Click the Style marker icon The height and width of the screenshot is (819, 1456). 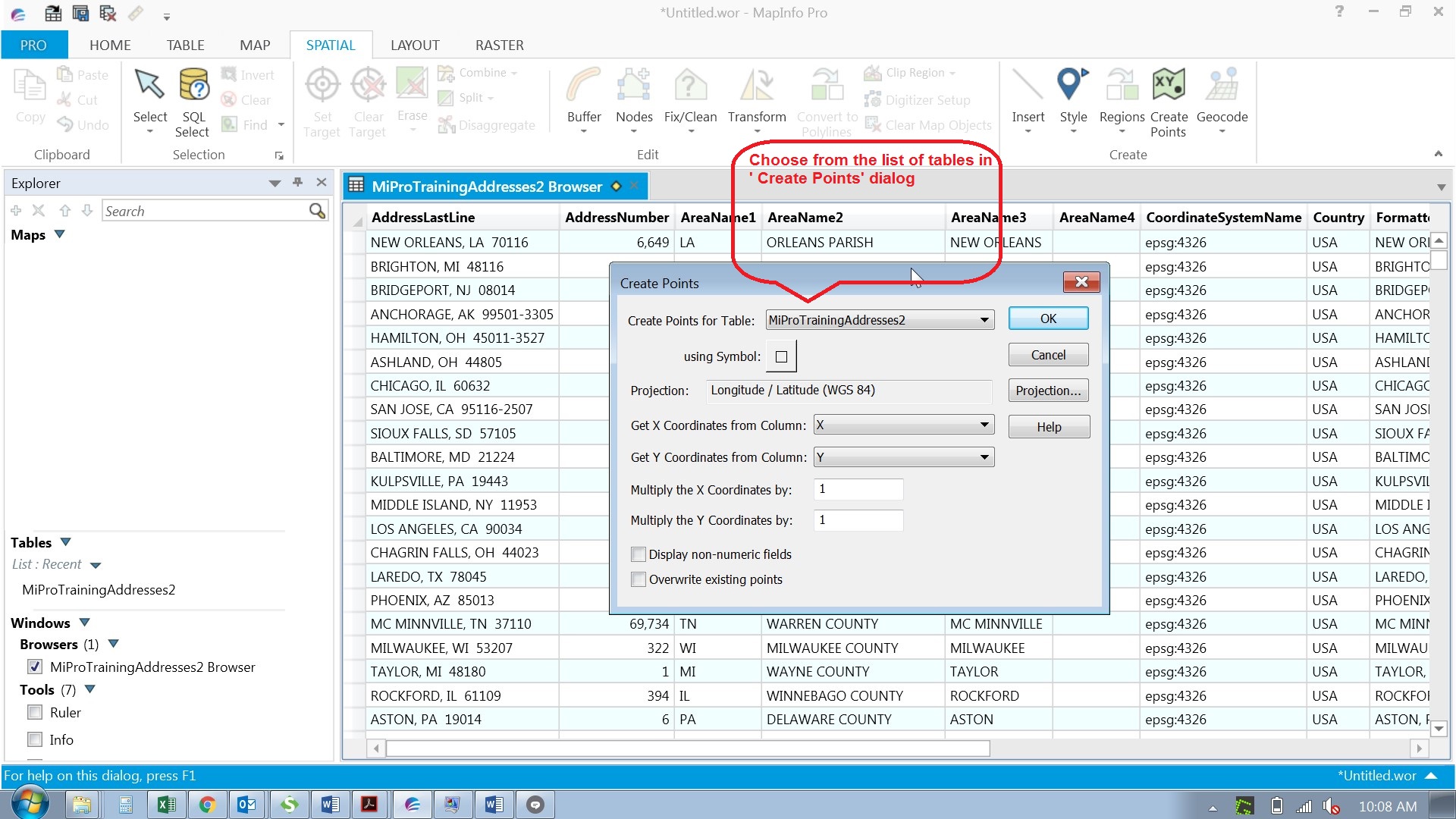click(1072, 85)
